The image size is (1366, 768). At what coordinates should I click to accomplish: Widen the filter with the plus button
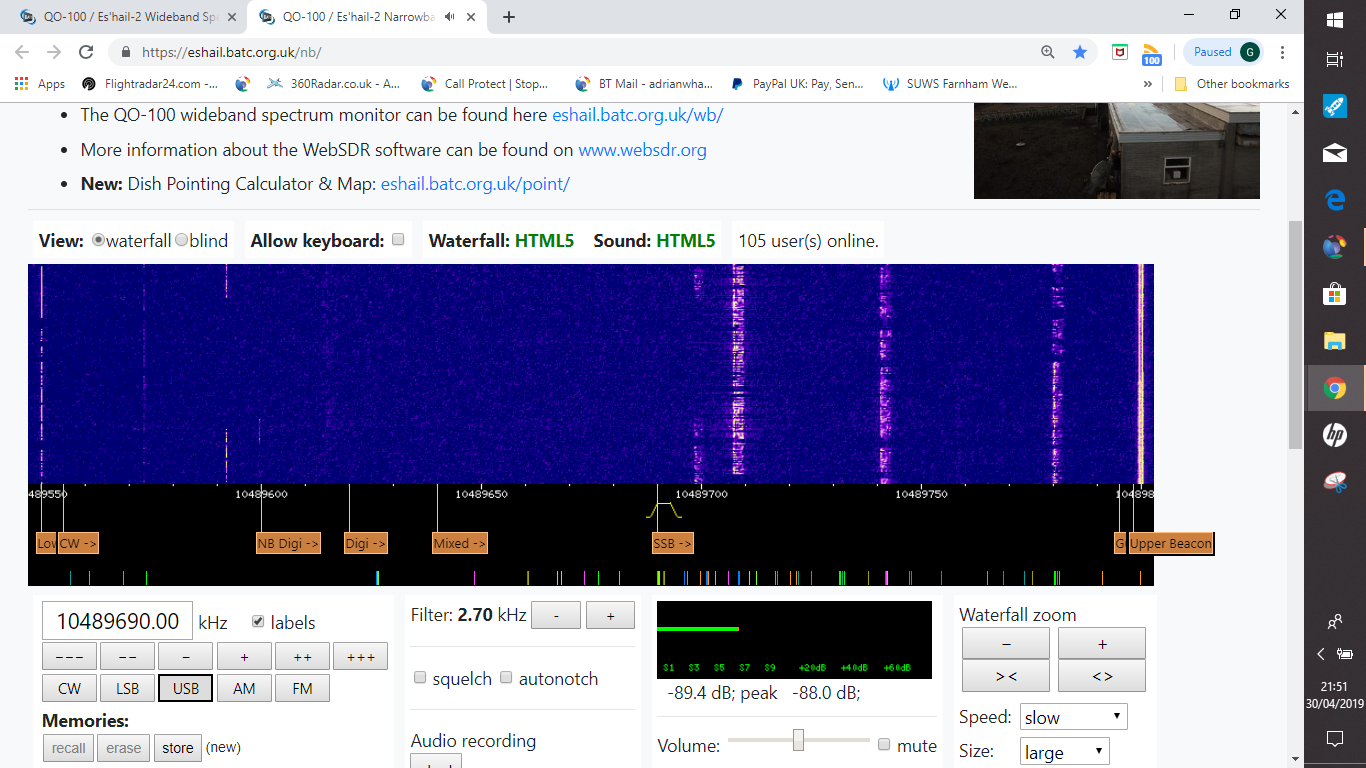click(x=610, y=616)
